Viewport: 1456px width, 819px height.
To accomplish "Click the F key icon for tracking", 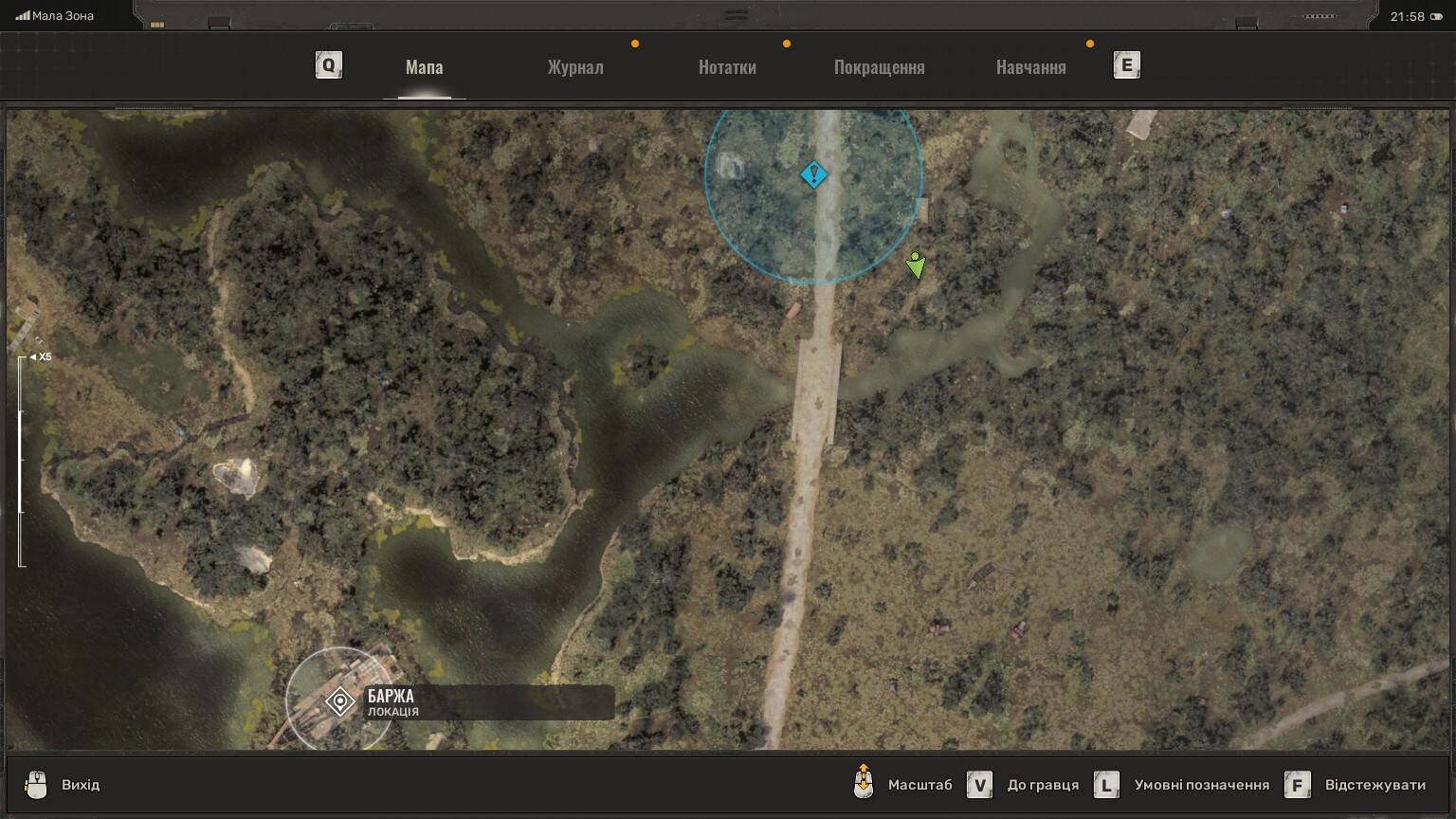I will (1298, 785).
